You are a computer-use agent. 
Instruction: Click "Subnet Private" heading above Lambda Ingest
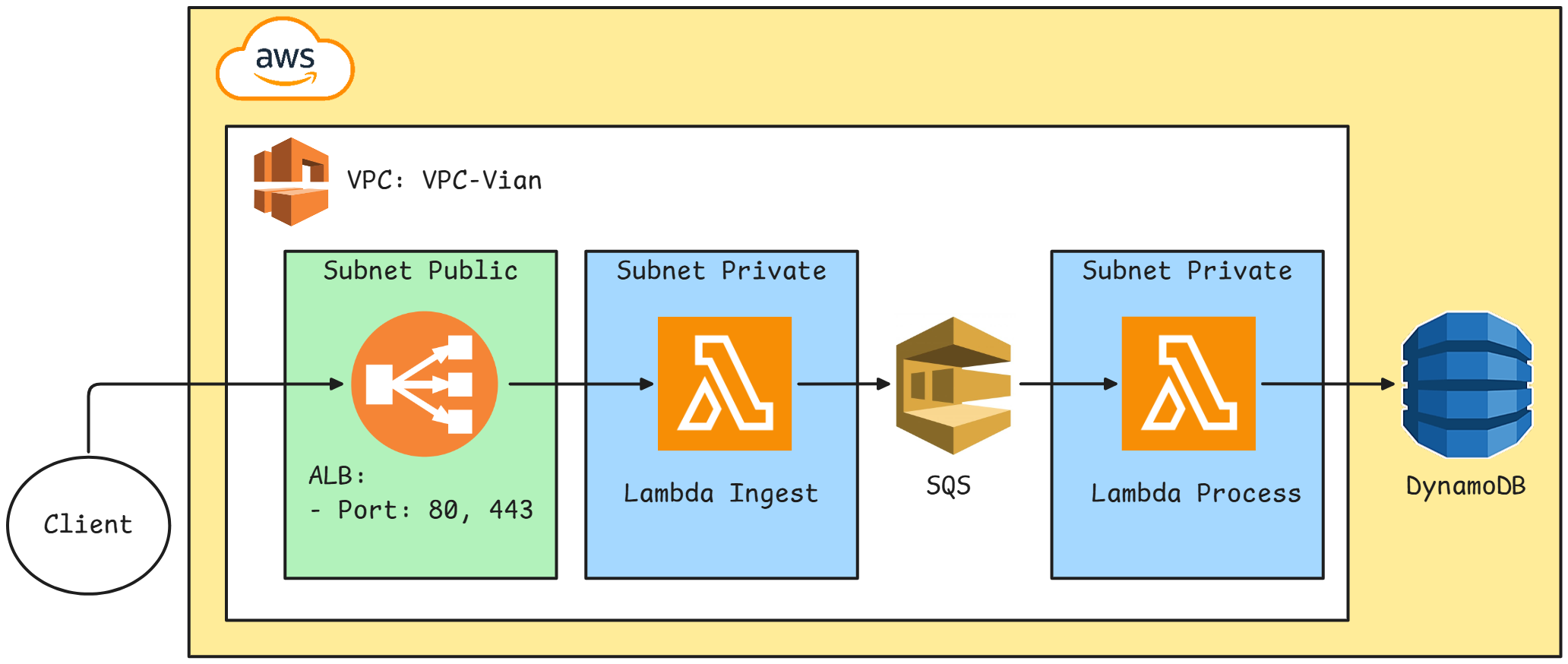721,270
